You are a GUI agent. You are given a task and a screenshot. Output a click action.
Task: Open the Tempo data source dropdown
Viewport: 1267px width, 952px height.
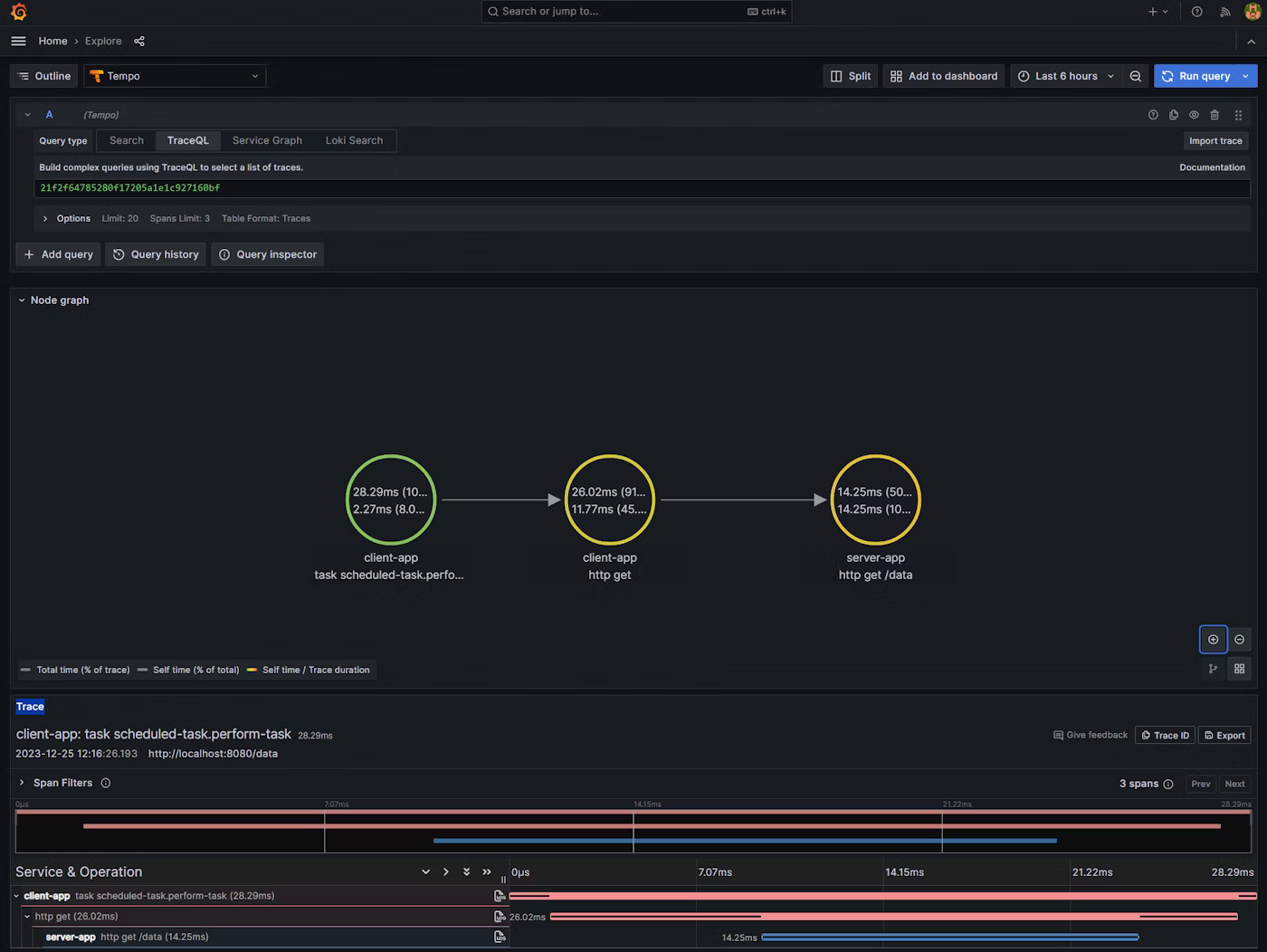[x=175, y=76]
